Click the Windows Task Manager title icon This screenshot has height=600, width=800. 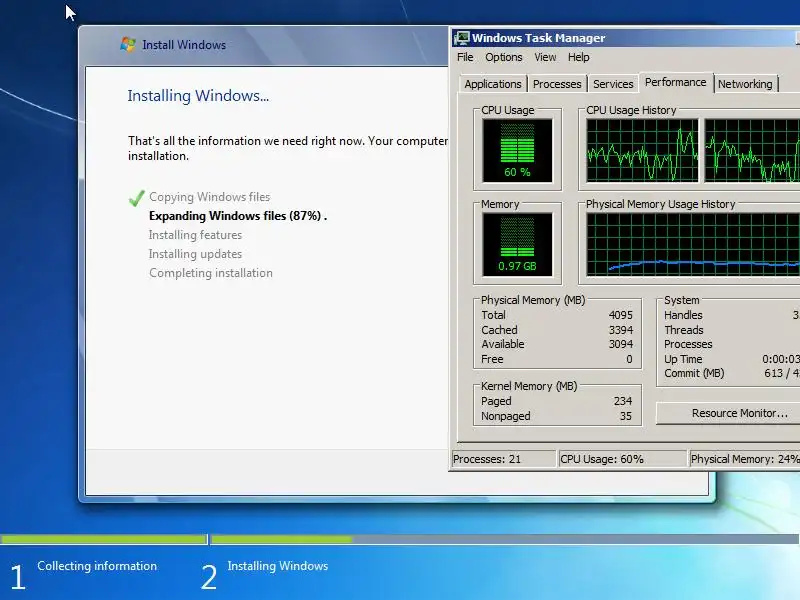pyautogui.click(x=462, y=38)
